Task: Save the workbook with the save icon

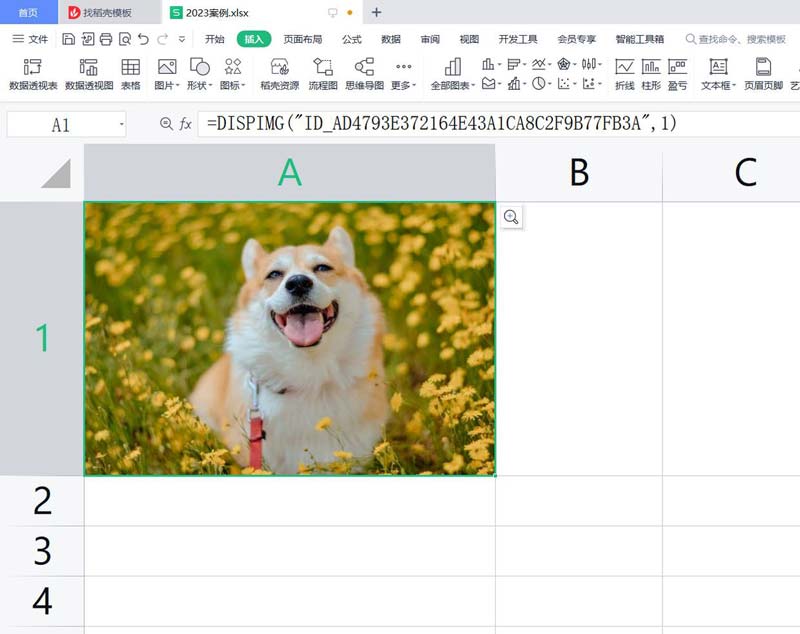Action: (x=68, y=39)
